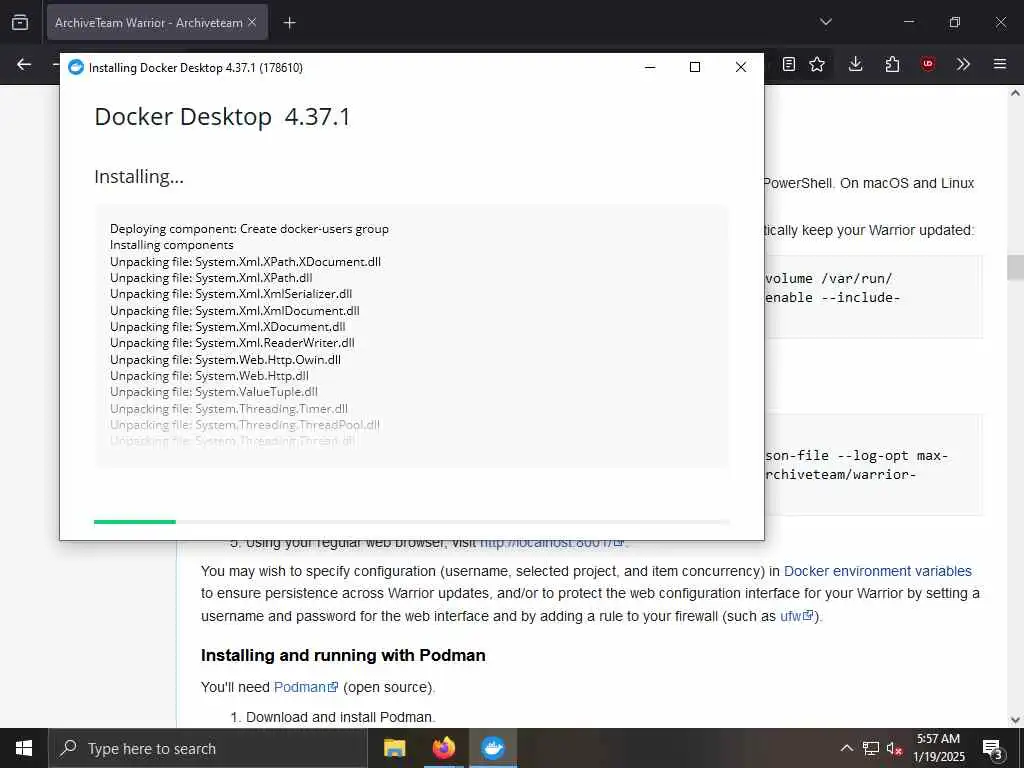
Task: Click the System.ValueTuple.dll log line
Action: [214, 392]
